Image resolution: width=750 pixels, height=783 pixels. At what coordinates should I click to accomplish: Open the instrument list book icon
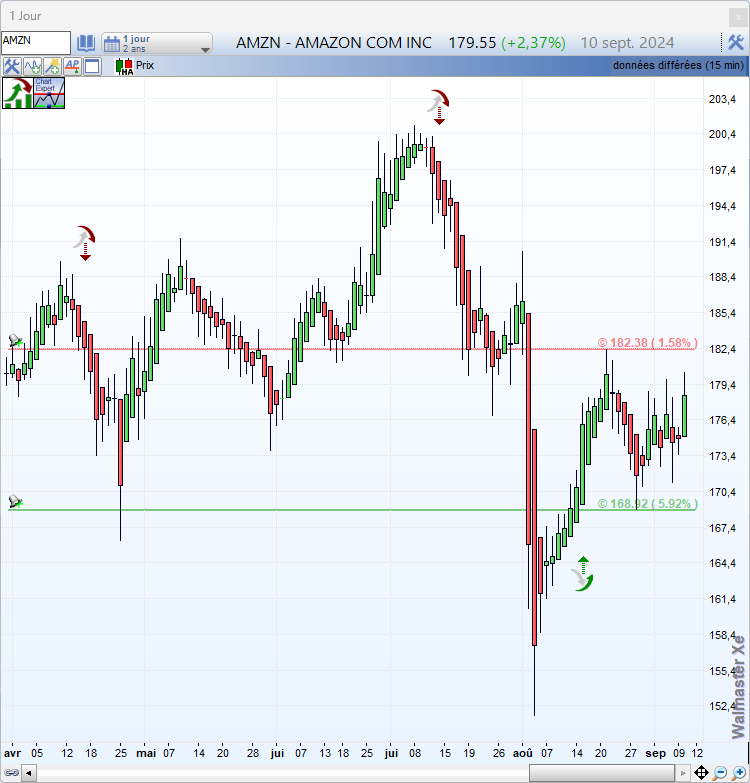click(x=86, y=43)
